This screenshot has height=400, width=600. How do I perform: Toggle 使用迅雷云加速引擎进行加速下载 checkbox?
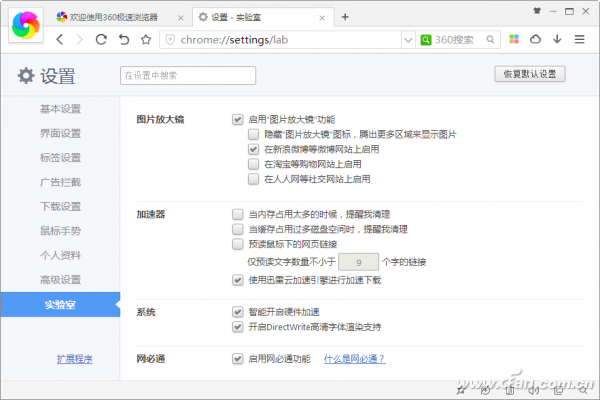tap(237, 280)
